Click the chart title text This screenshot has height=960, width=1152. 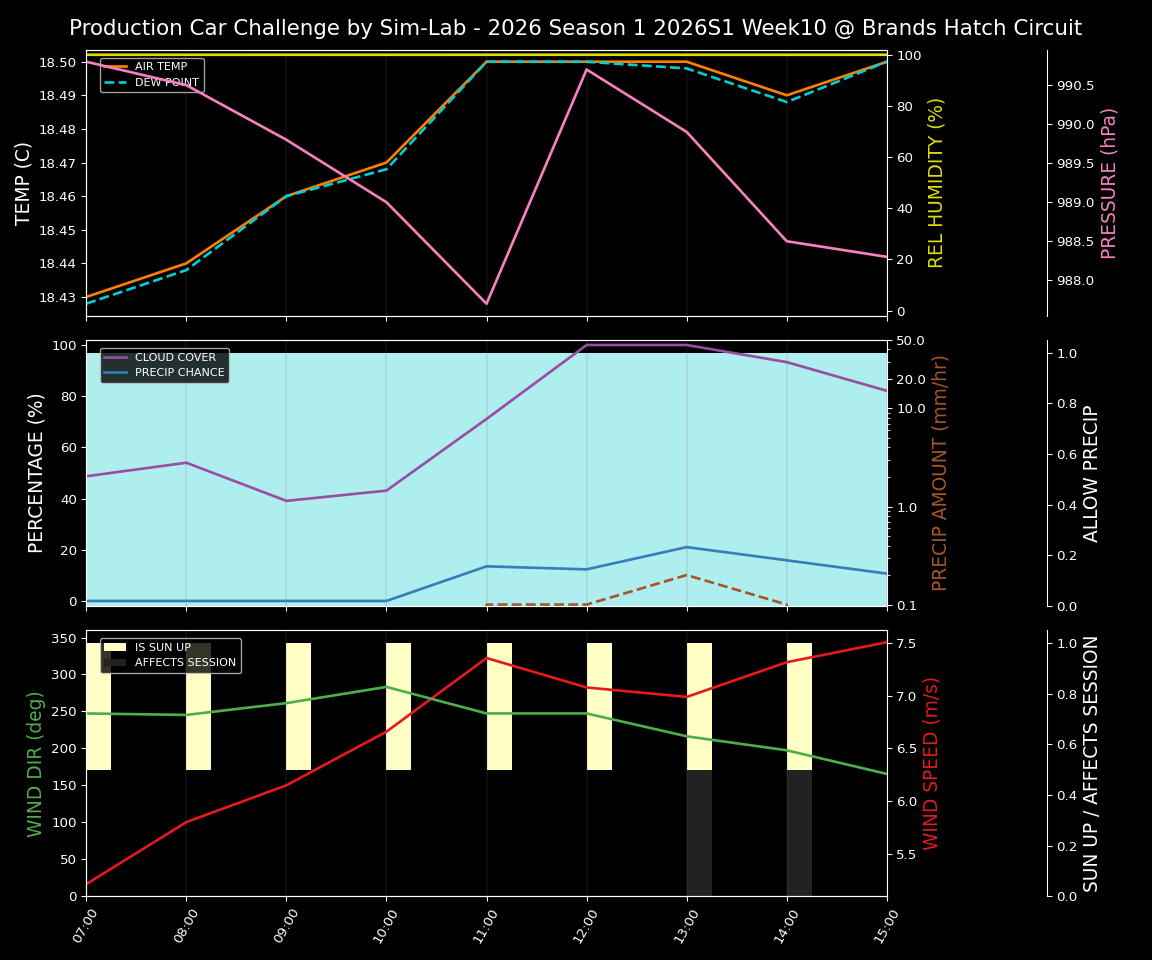(x=576, y=27)
